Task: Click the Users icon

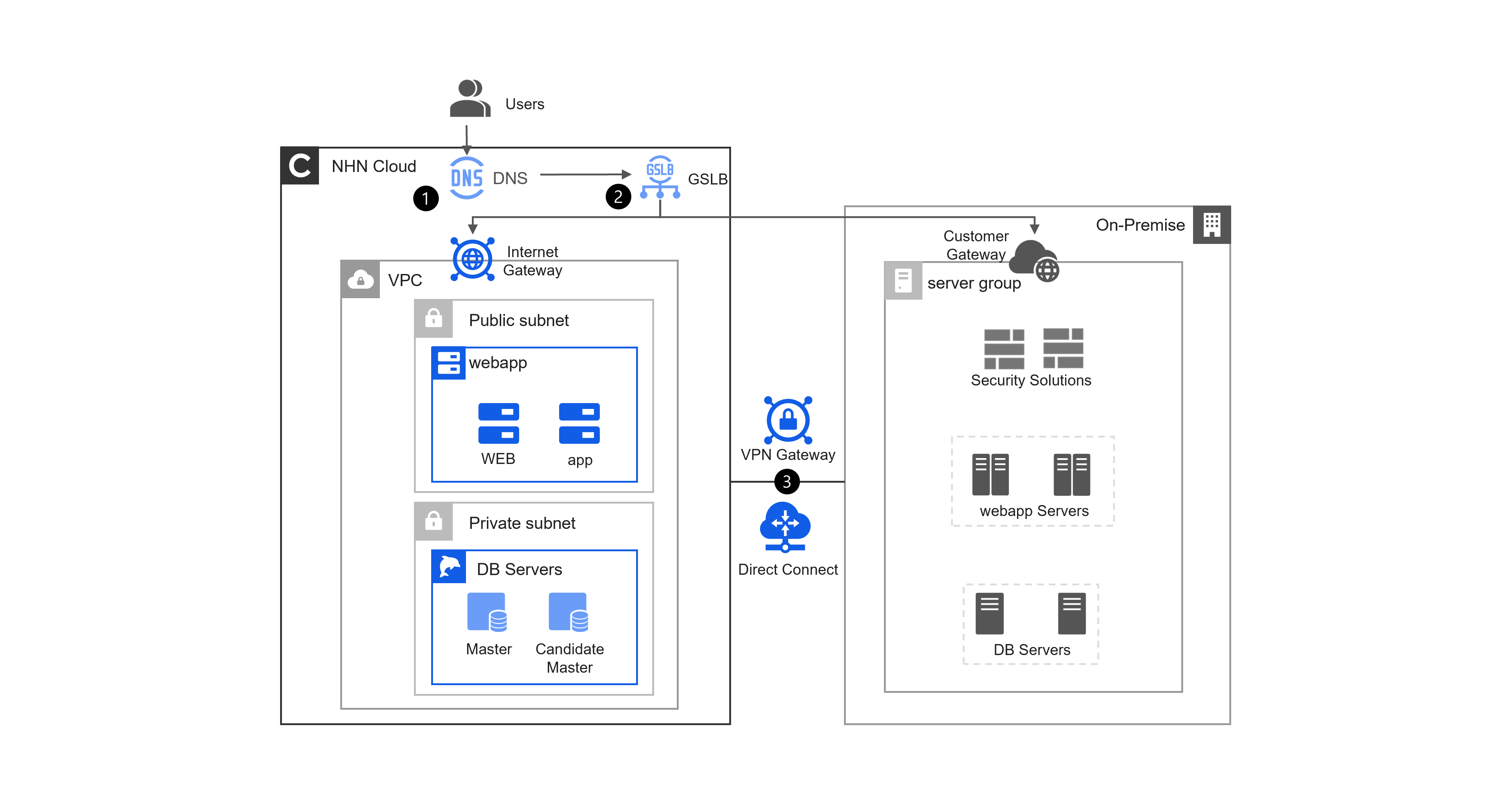Action: (470, 99)
